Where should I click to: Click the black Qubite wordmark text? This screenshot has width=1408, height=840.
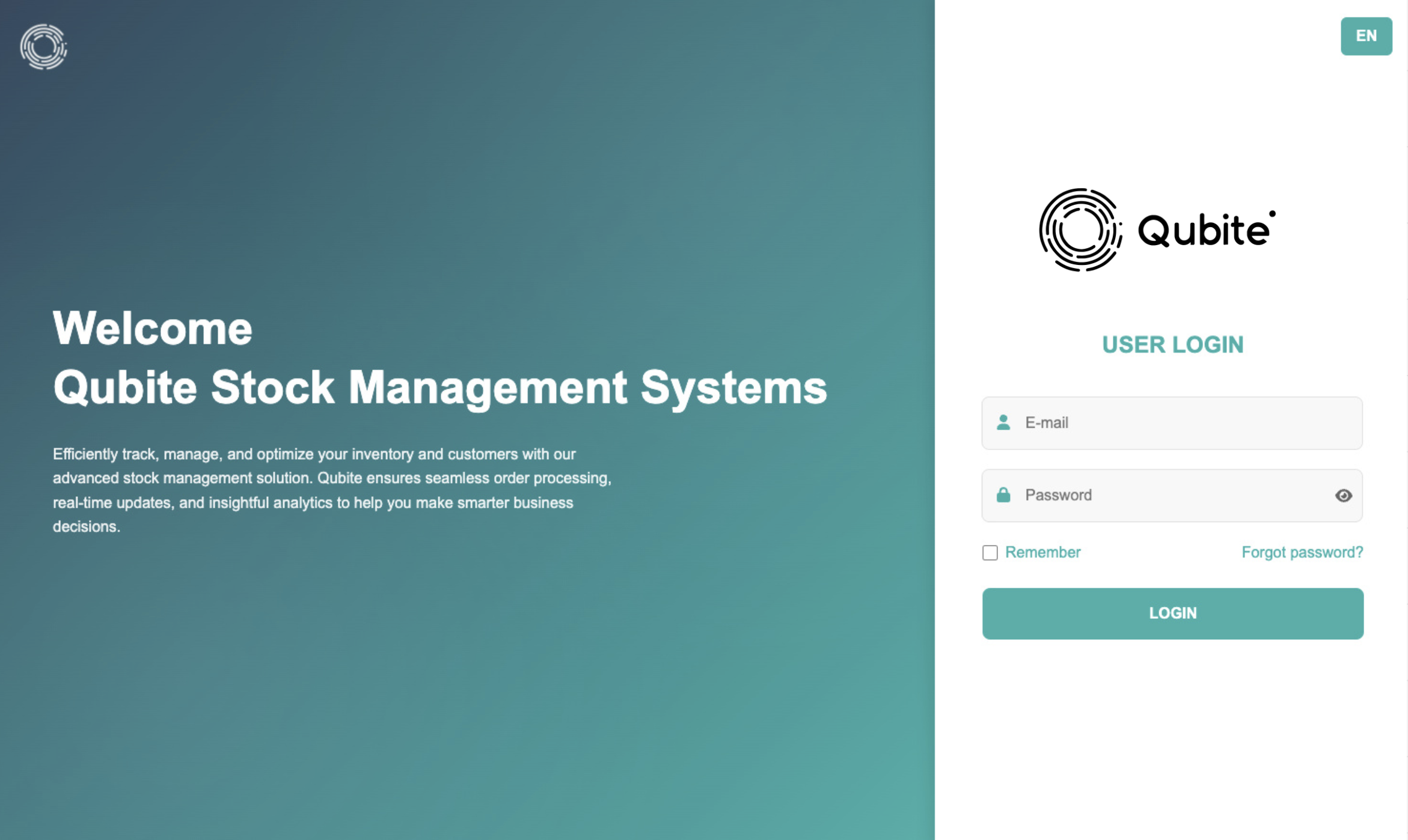1204,231
